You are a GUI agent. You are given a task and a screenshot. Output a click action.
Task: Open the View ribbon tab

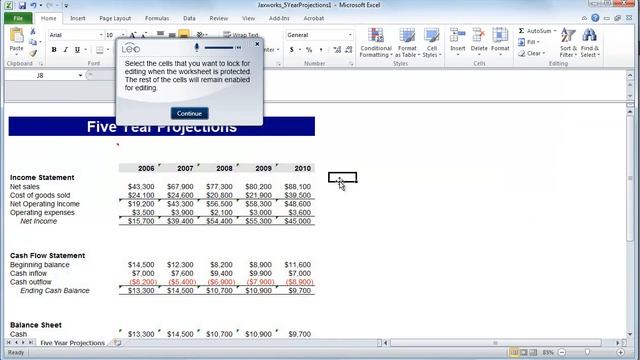coord(248,18)
